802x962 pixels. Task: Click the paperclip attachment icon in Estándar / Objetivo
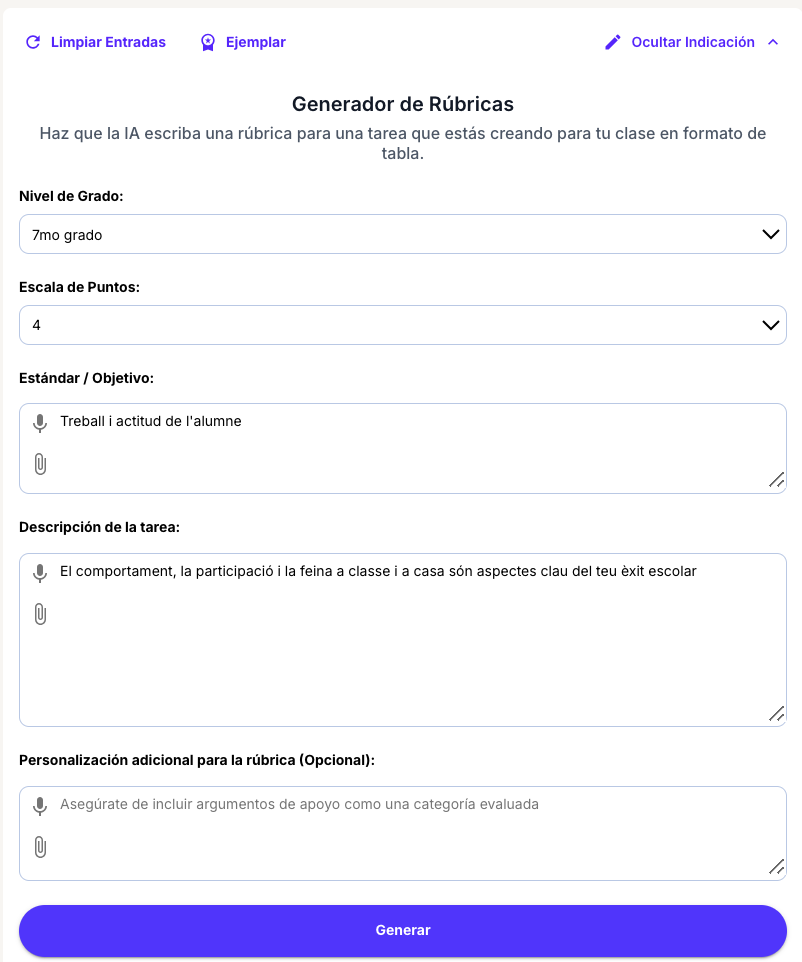40,464
